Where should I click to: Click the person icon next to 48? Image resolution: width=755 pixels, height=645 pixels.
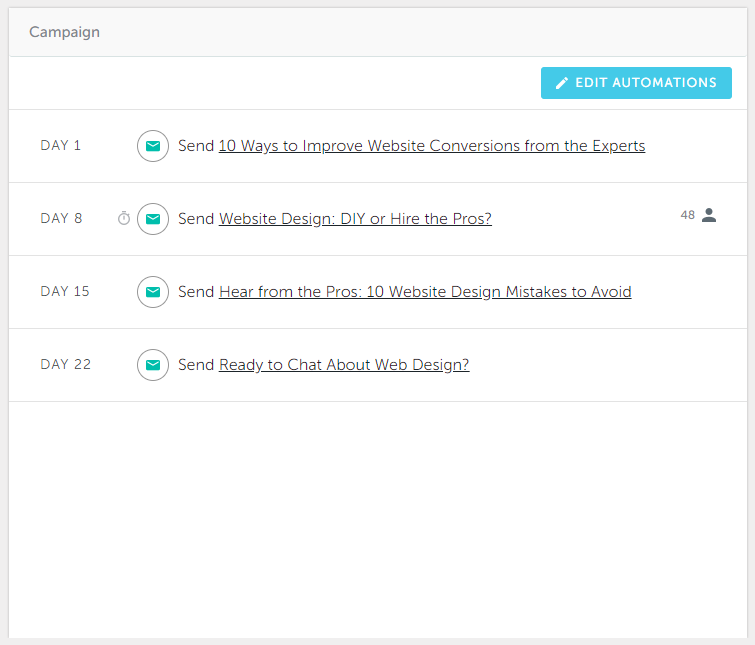point(709,215)
